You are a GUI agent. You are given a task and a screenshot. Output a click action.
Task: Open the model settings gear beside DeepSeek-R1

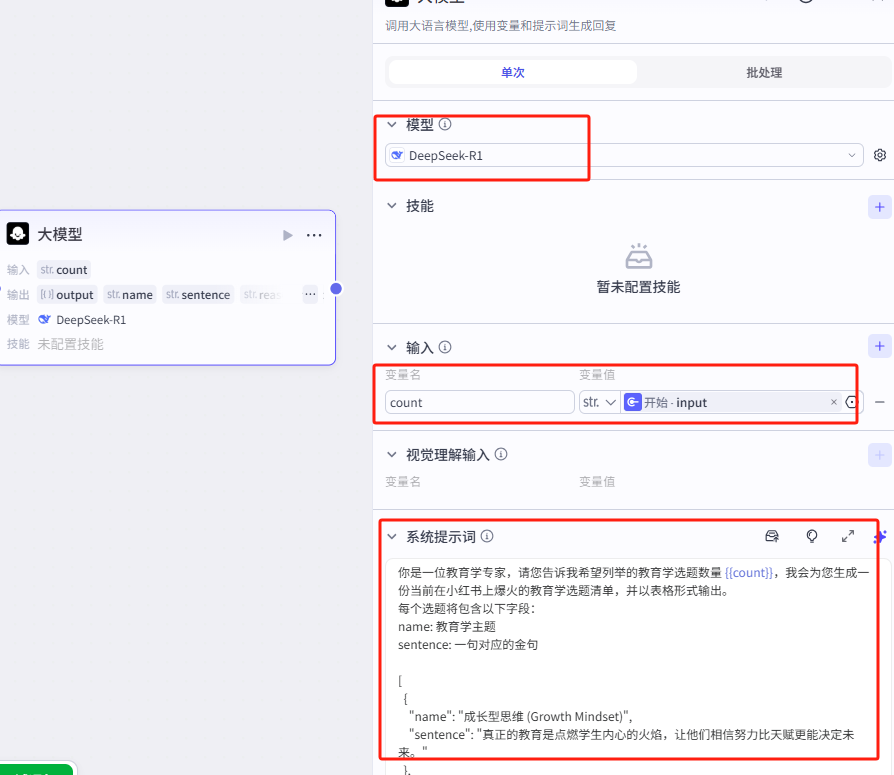coord(879,155)
